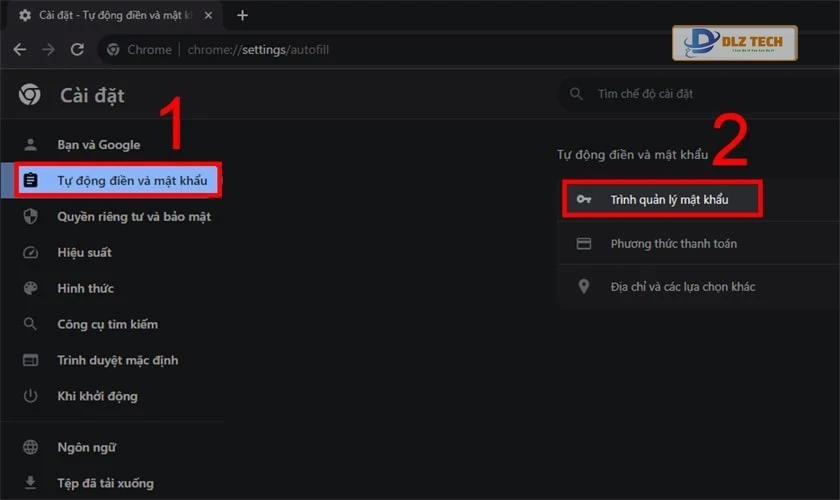840x500 pixels.
Task: Open Trình quản lý mật khẩu
Action: coord(669,200)
